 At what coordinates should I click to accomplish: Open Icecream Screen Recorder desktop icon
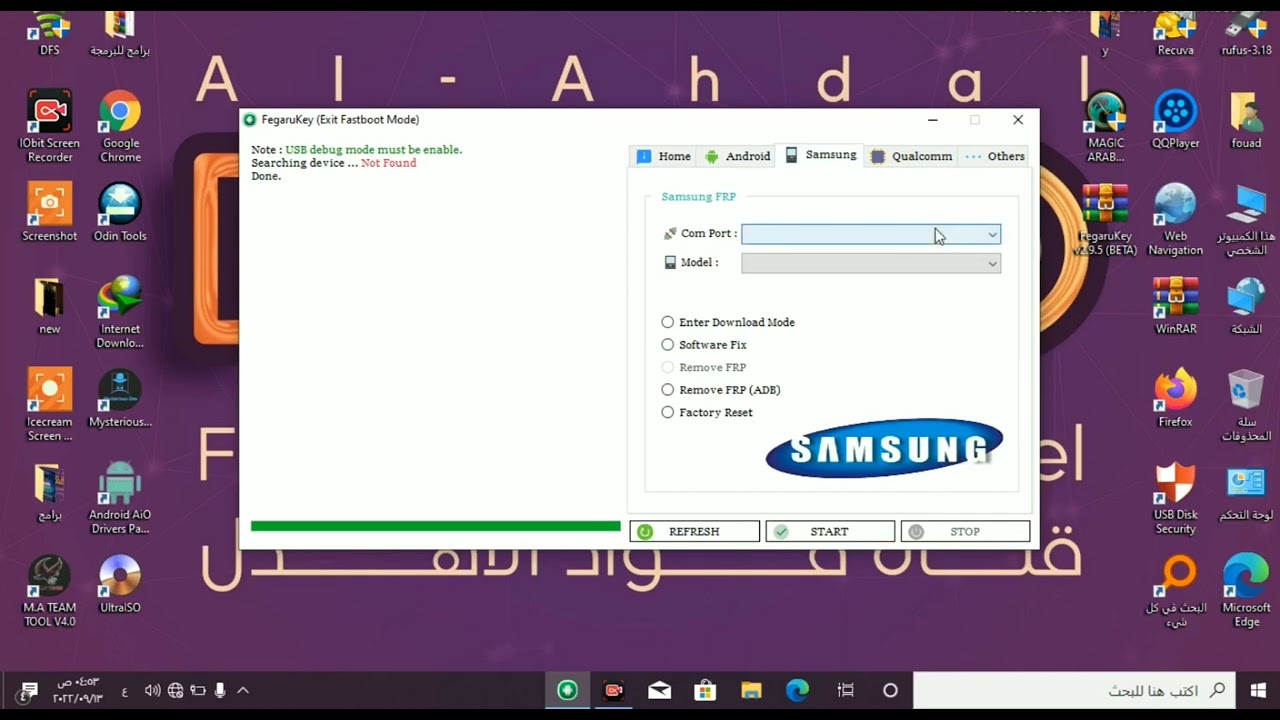(49, 405)
